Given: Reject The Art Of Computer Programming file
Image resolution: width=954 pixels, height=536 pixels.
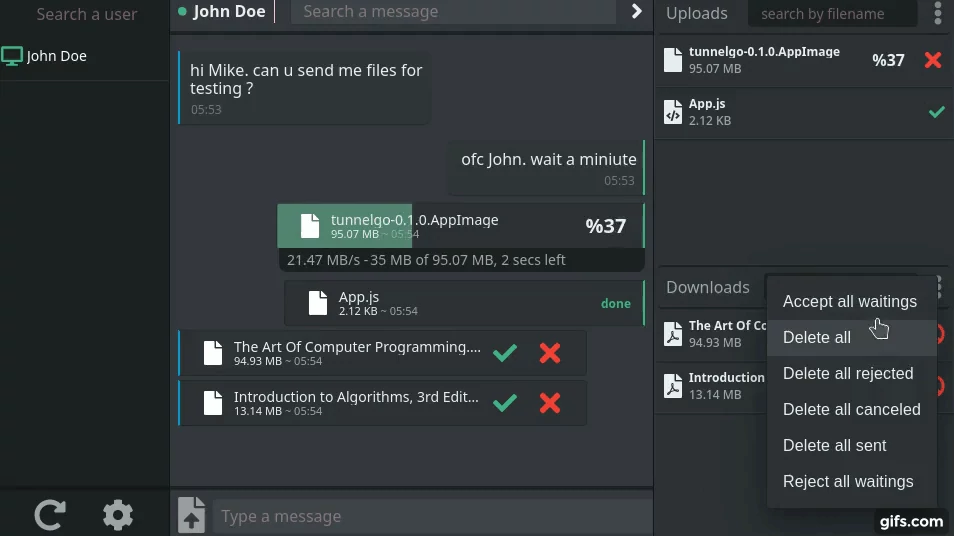Looking at the screenshot, I should 549,353.
